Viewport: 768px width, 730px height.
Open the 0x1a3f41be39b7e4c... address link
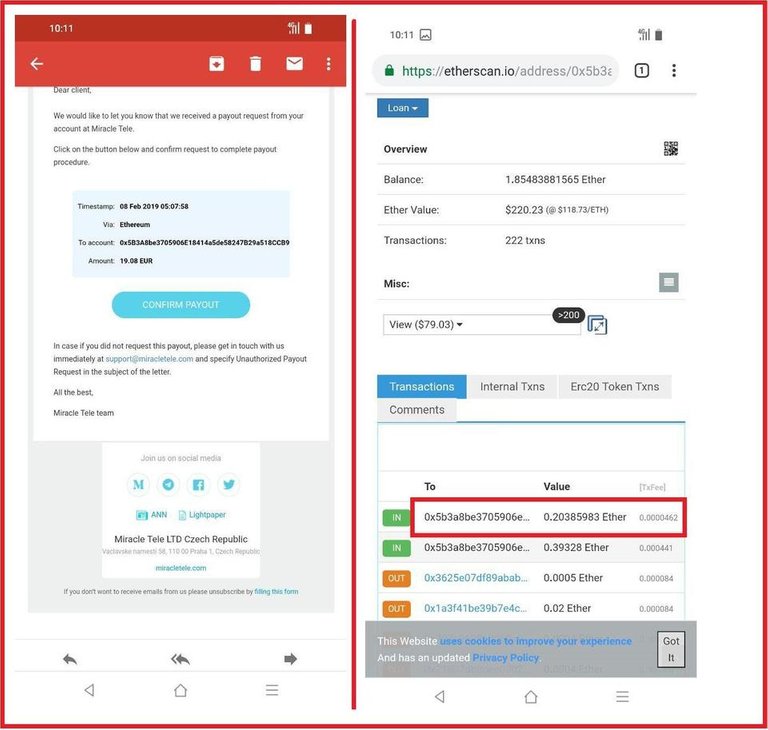pos(476,608)
